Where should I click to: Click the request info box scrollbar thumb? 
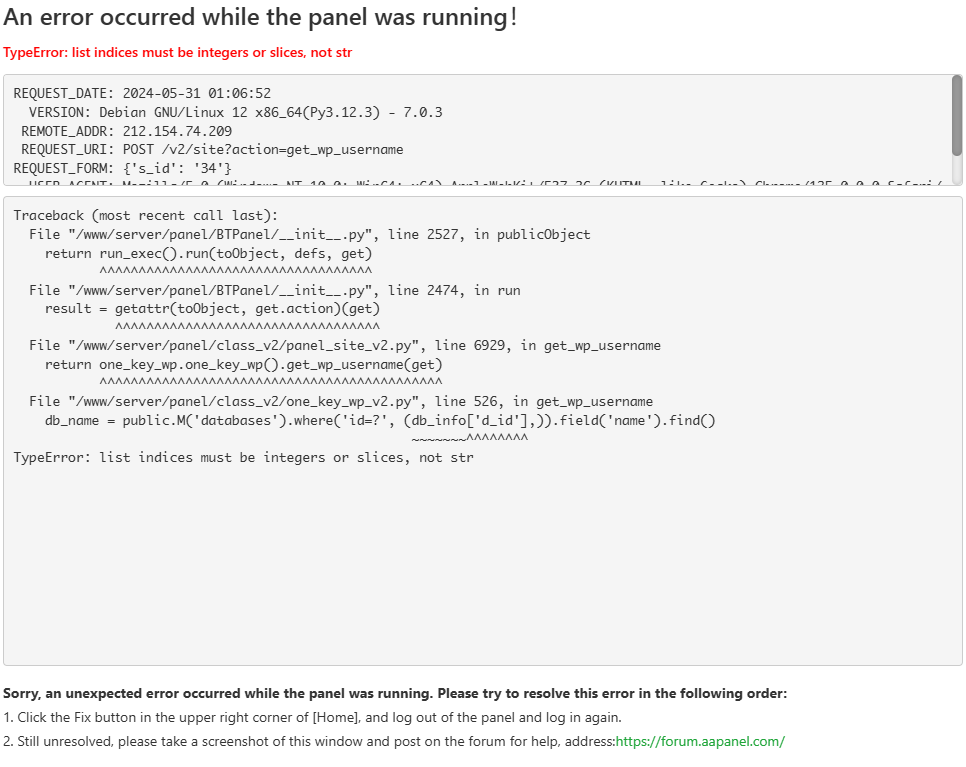(957, 115)
